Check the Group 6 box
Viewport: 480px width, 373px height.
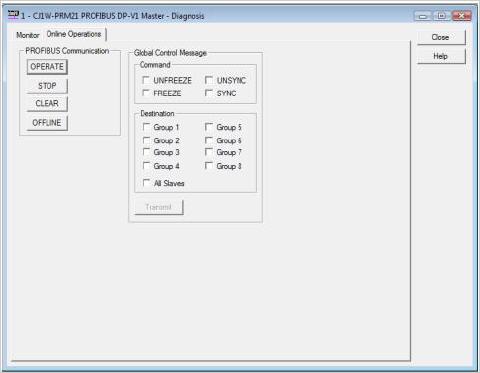pyautogui.click(x=209, y=140)
